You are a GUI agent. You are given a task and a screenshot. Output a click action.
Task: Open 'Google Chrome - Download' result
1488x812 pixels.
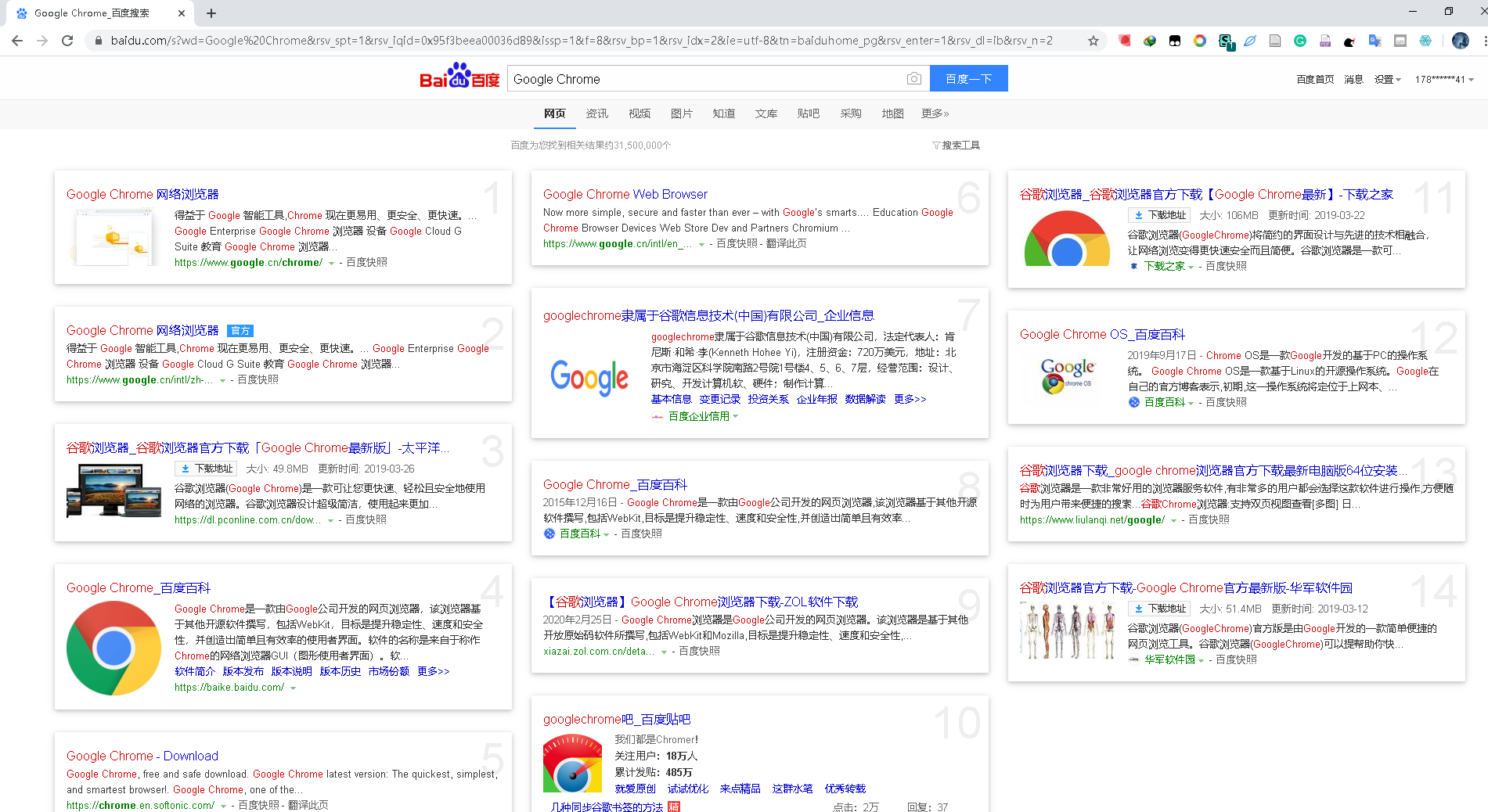[142, 756]
